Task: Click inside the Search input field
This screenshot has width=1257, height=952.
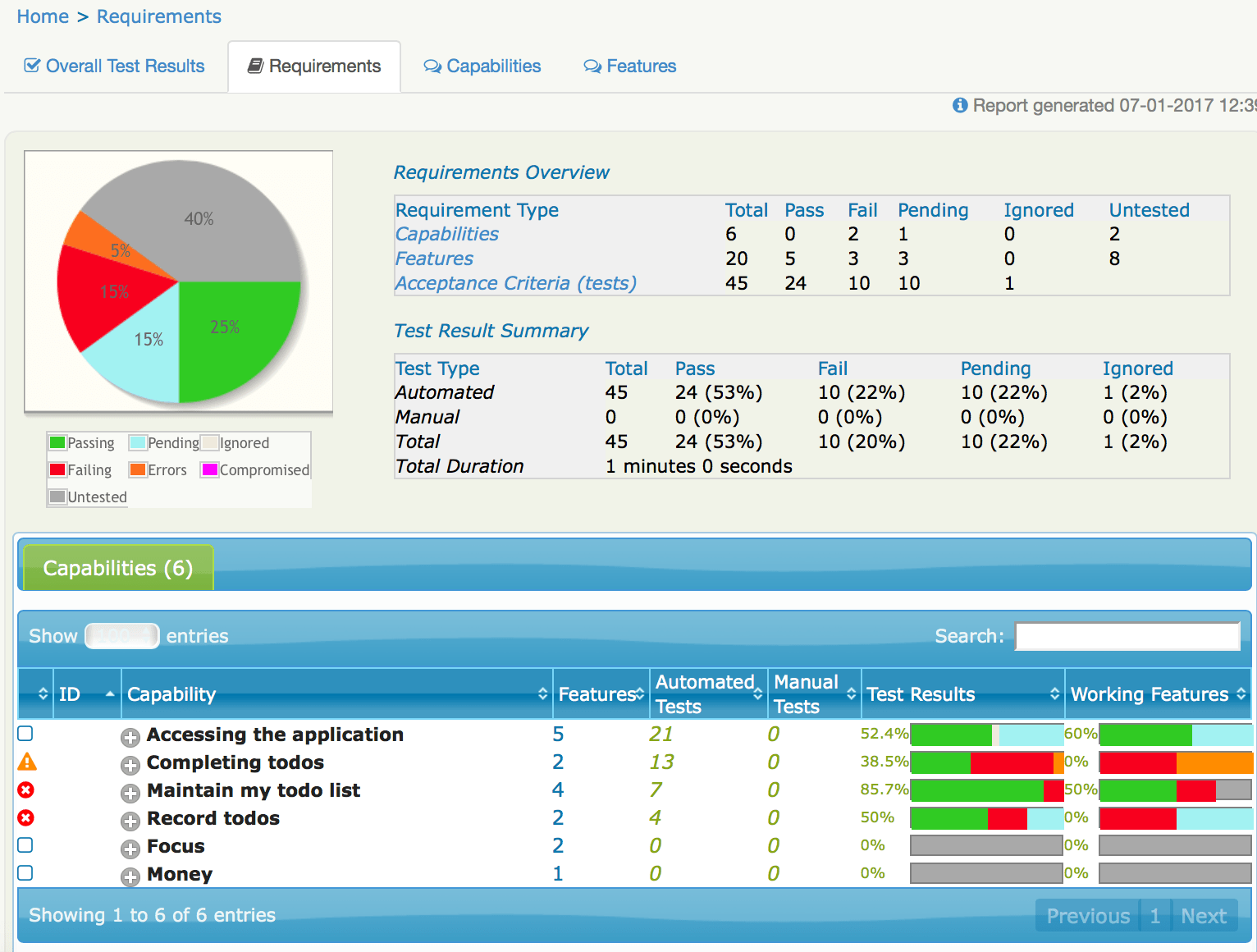Action: [x=1127, y=636]
